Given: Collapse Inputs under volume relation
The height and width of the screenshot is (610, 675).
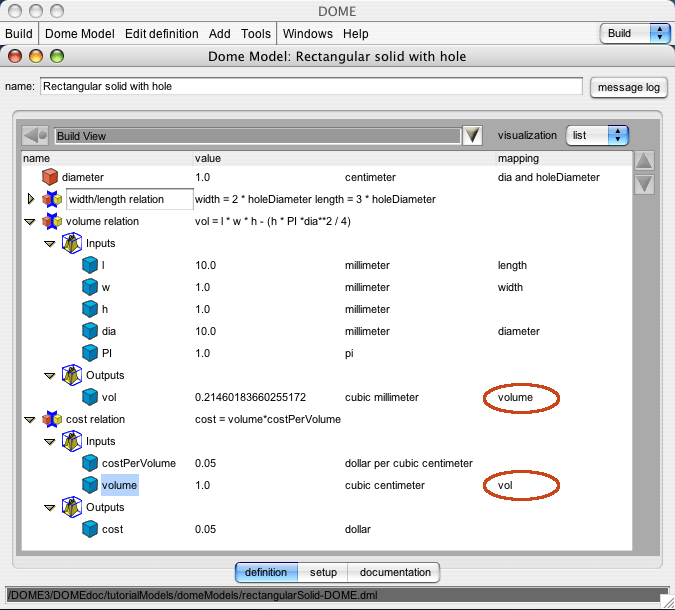Looking at the screenshot, I should click(50, 244).
